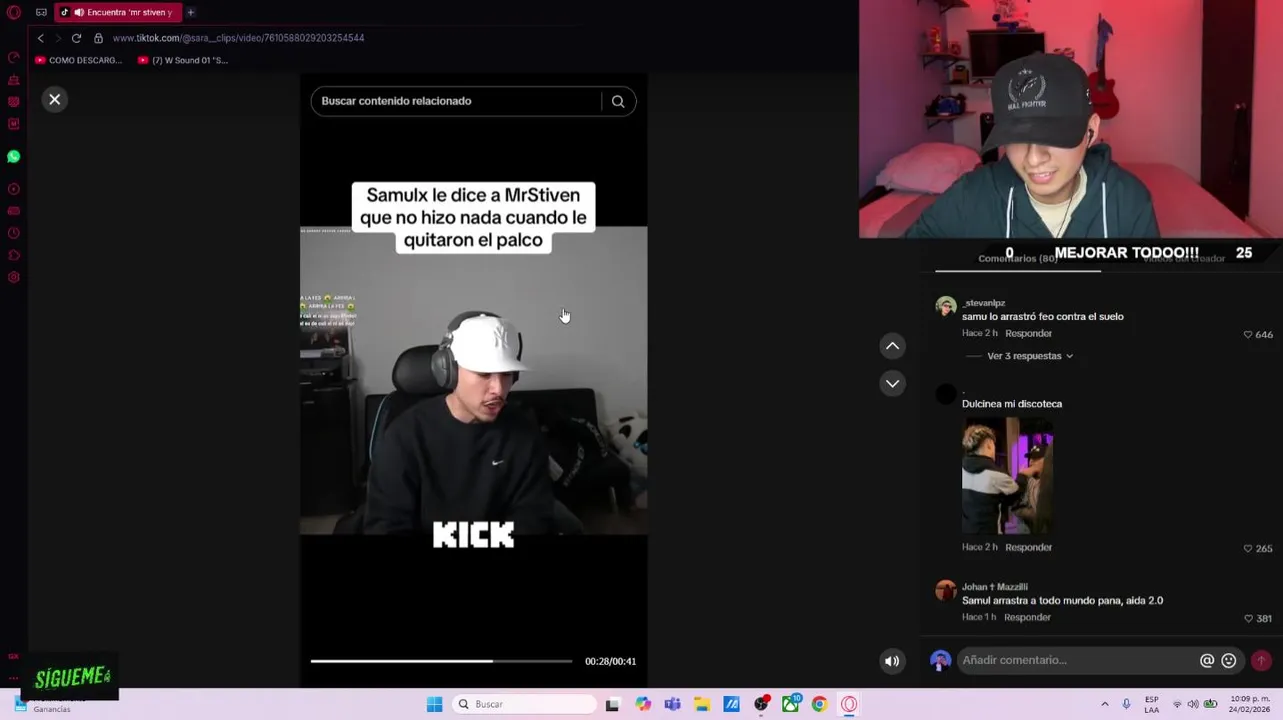Screen dimensions: 1283x720
Task: Open OBS Studio from the taskbar
Action: click(761, 704)
